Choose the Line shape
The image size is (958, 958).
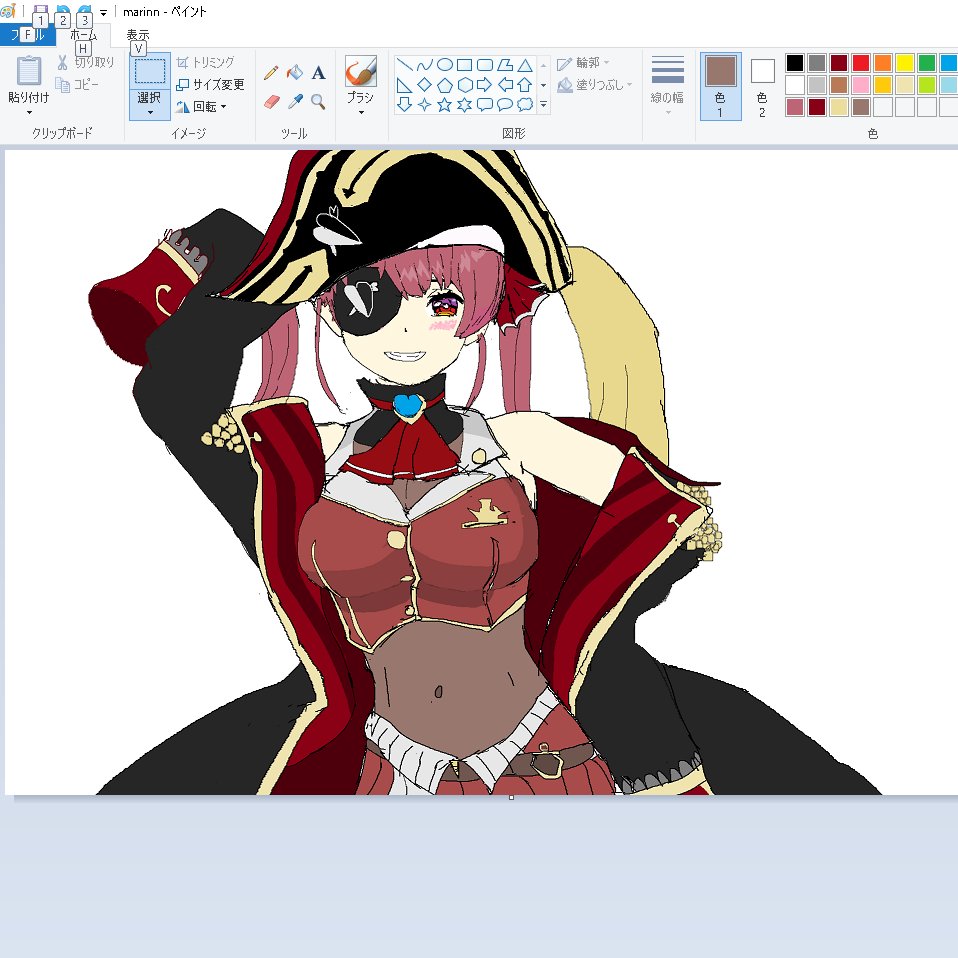pyautogui.click(x=404, y=65)
